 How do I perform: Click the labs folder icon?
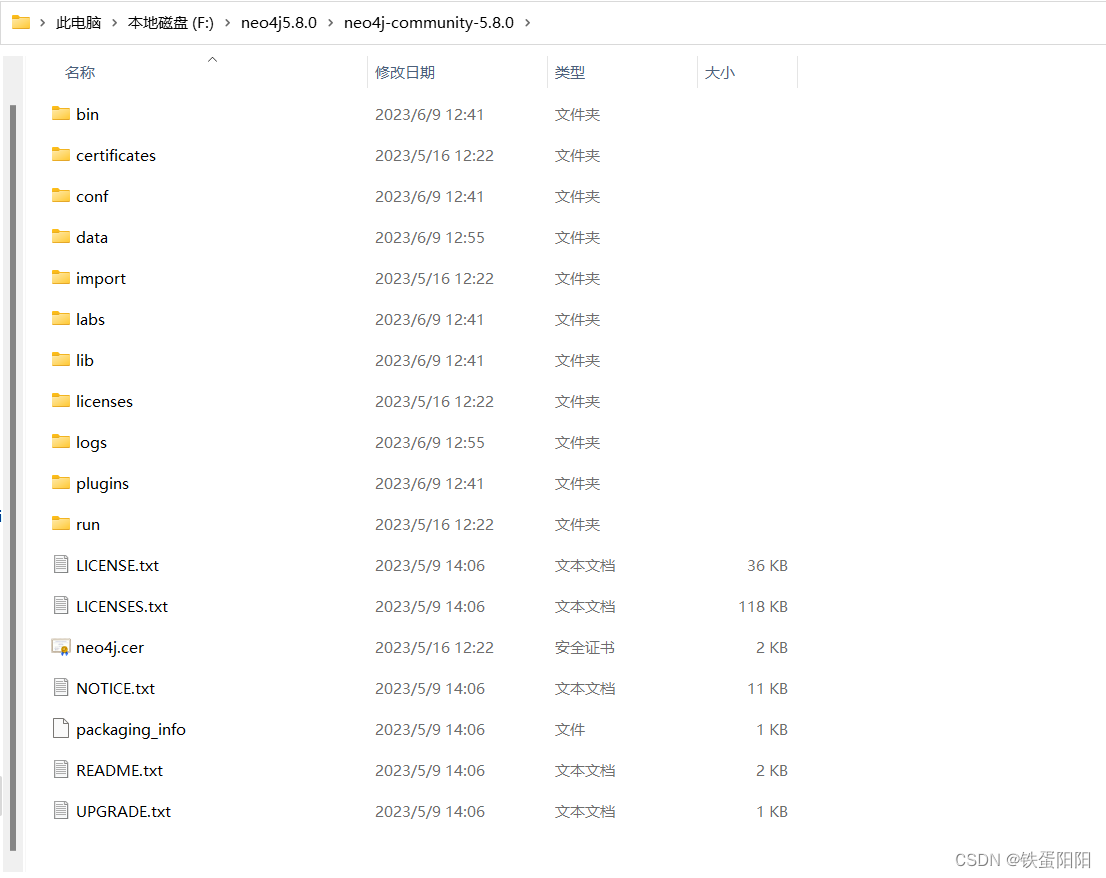pyautogui.click(x=61, y=318)
